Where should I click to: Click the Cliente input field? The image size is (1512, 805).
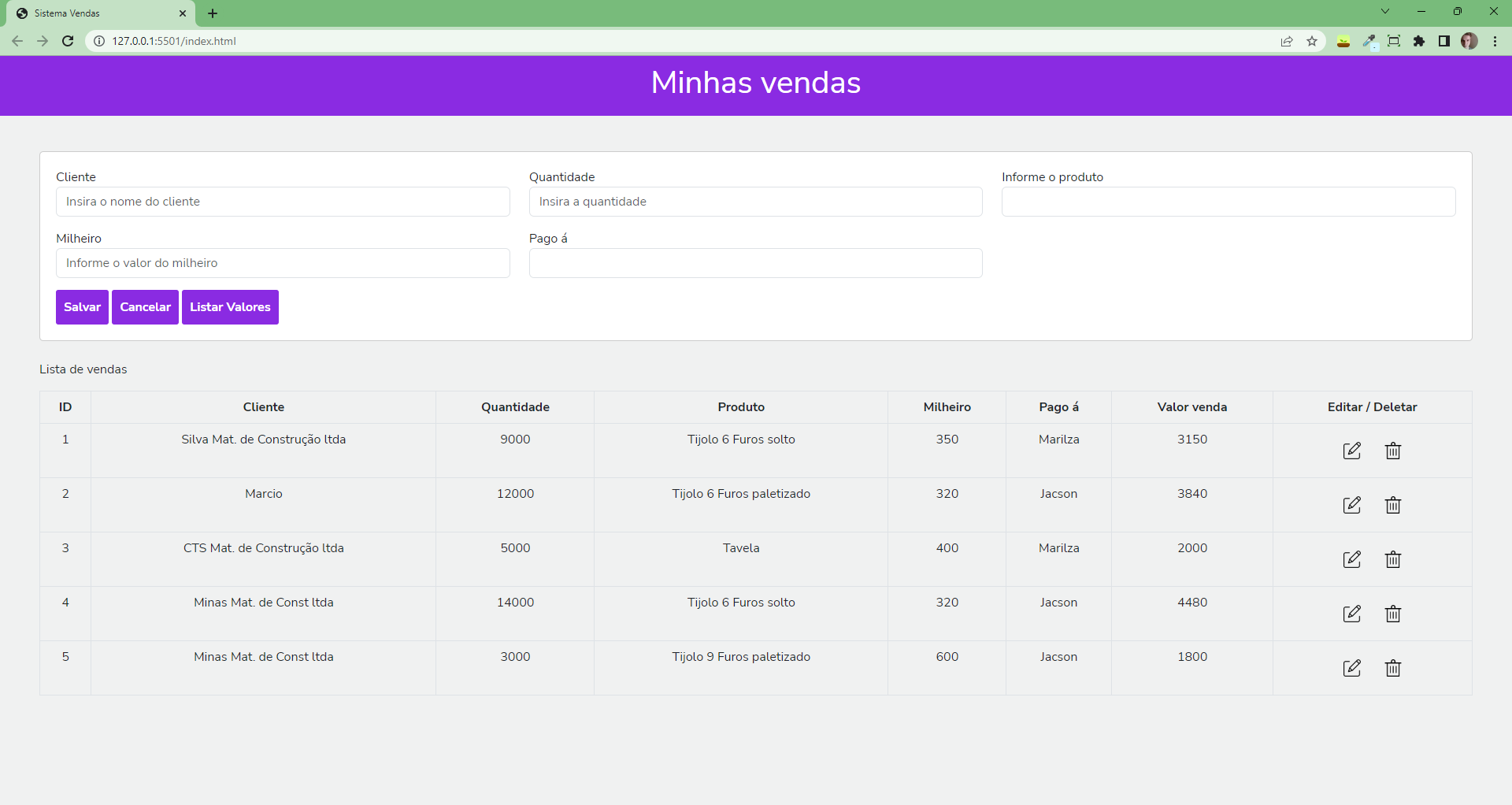[283, 202]
